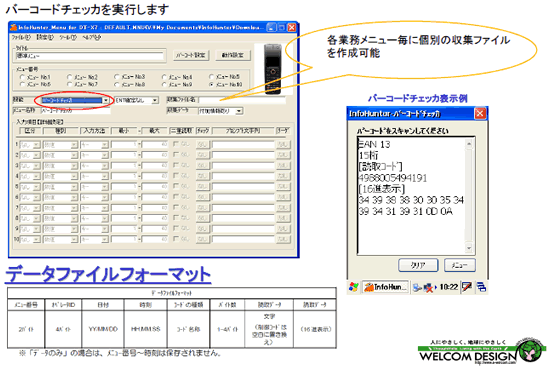Click the handheld terminal device image
The image size is (550, 369).
273,69
